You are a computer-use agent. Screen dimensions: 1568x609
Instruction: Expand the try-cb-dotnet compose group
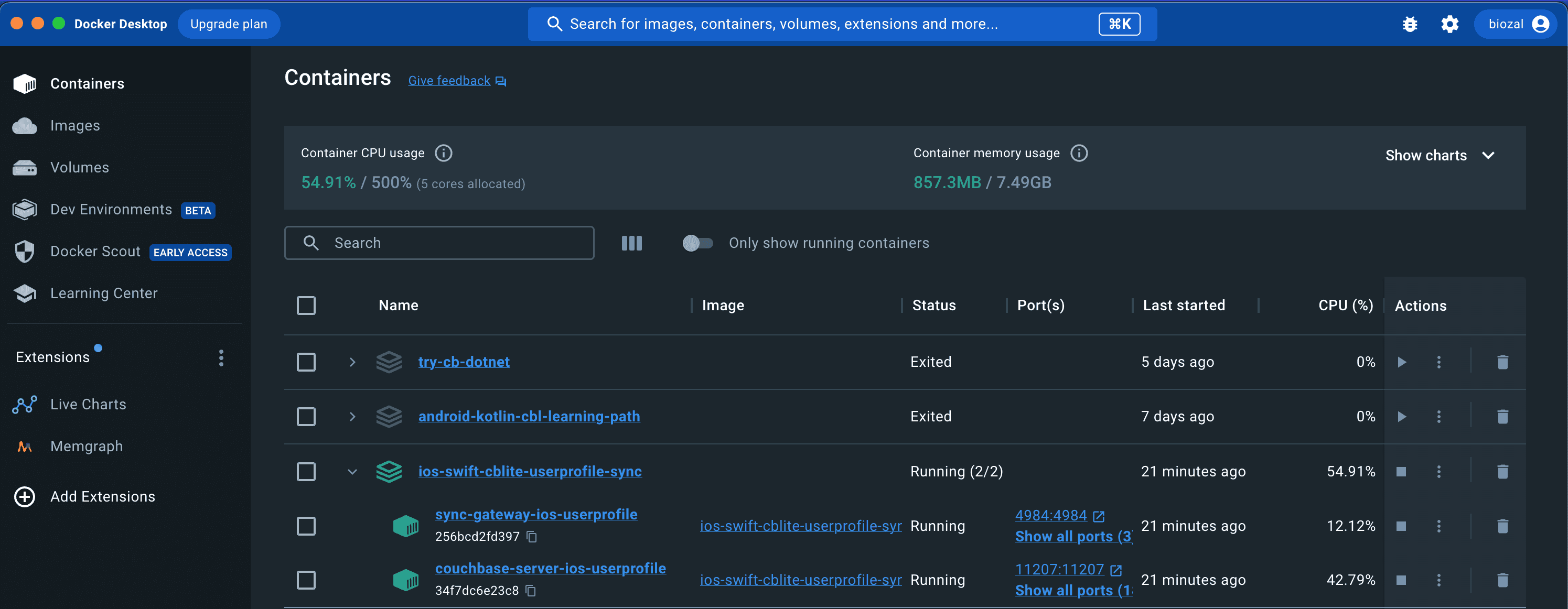click(352, 362)
